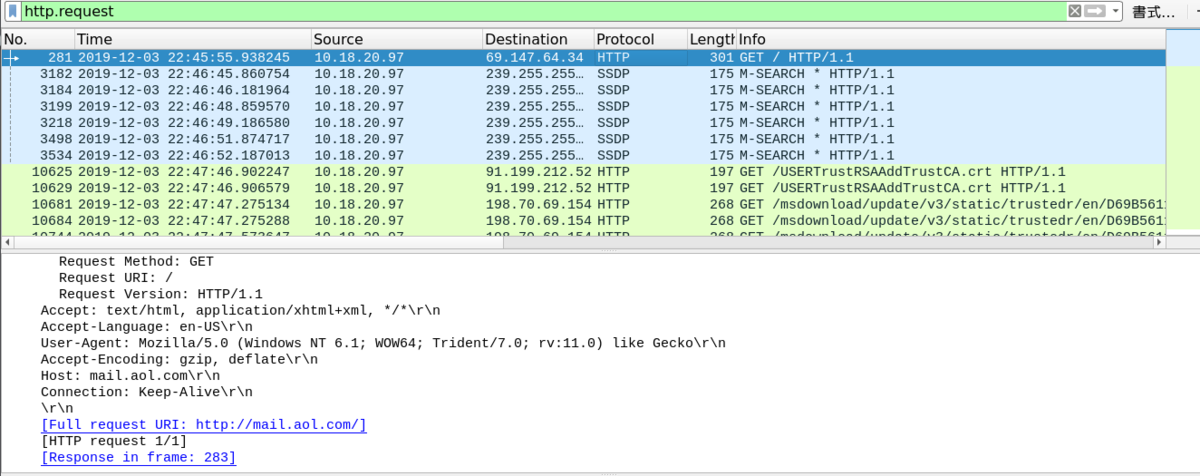Select the Accept: text/html header line

click(x=240, y=310)
